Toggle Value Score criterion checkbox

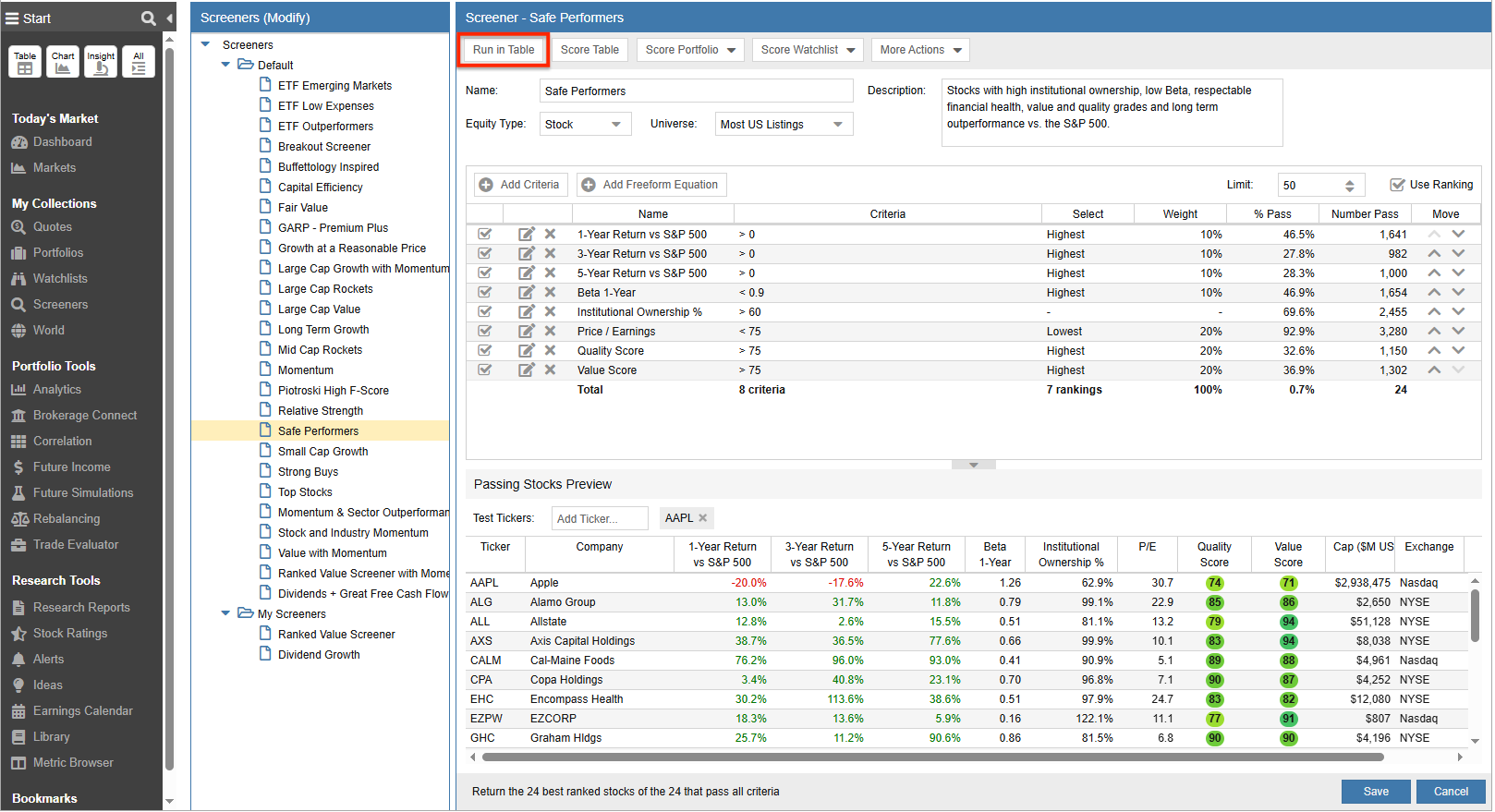click(x=484, y=370)
